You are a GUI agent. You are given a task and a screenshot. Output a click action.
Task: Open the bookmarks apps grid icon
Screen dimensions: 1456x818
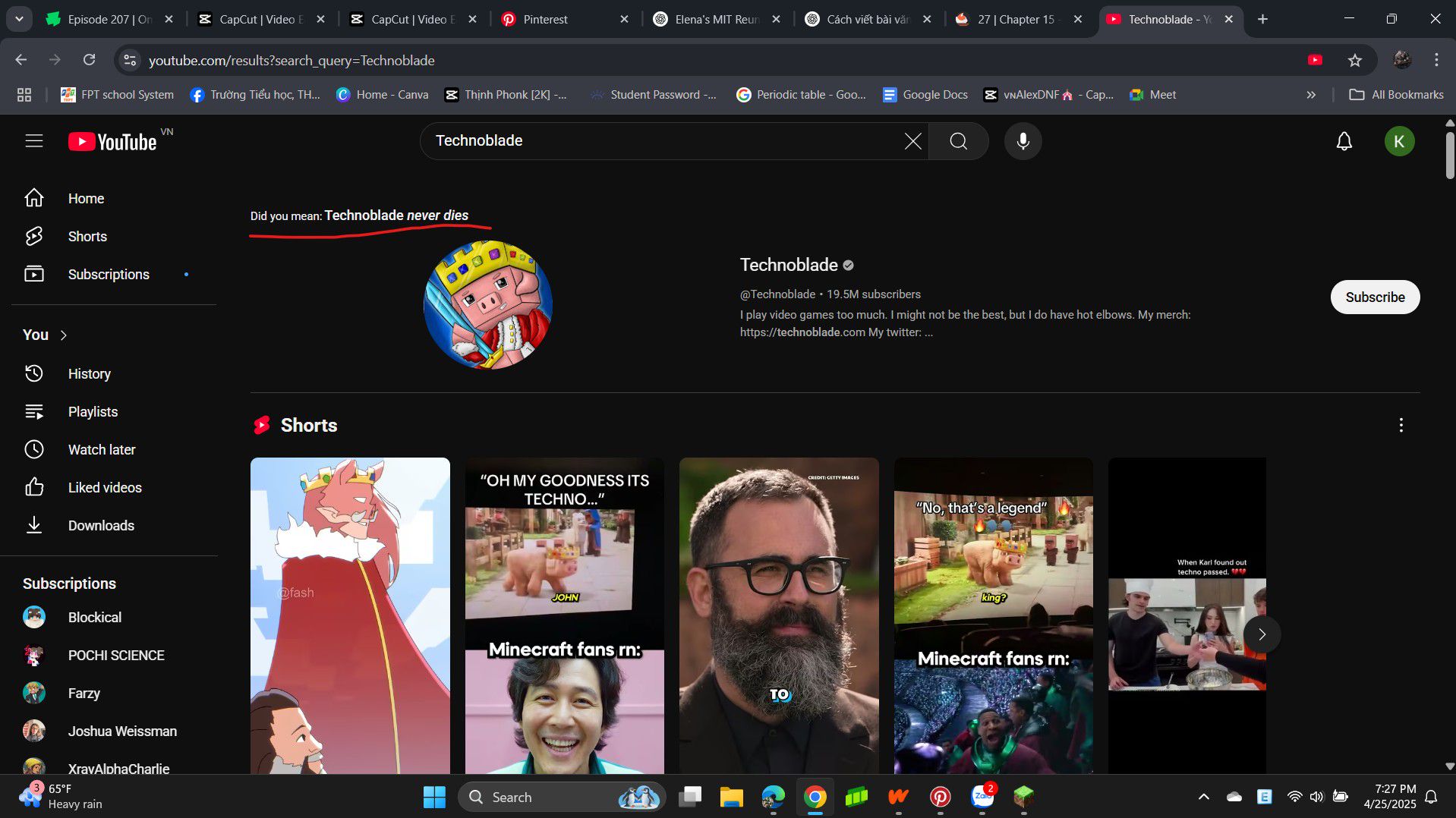(x=24, y=95)
